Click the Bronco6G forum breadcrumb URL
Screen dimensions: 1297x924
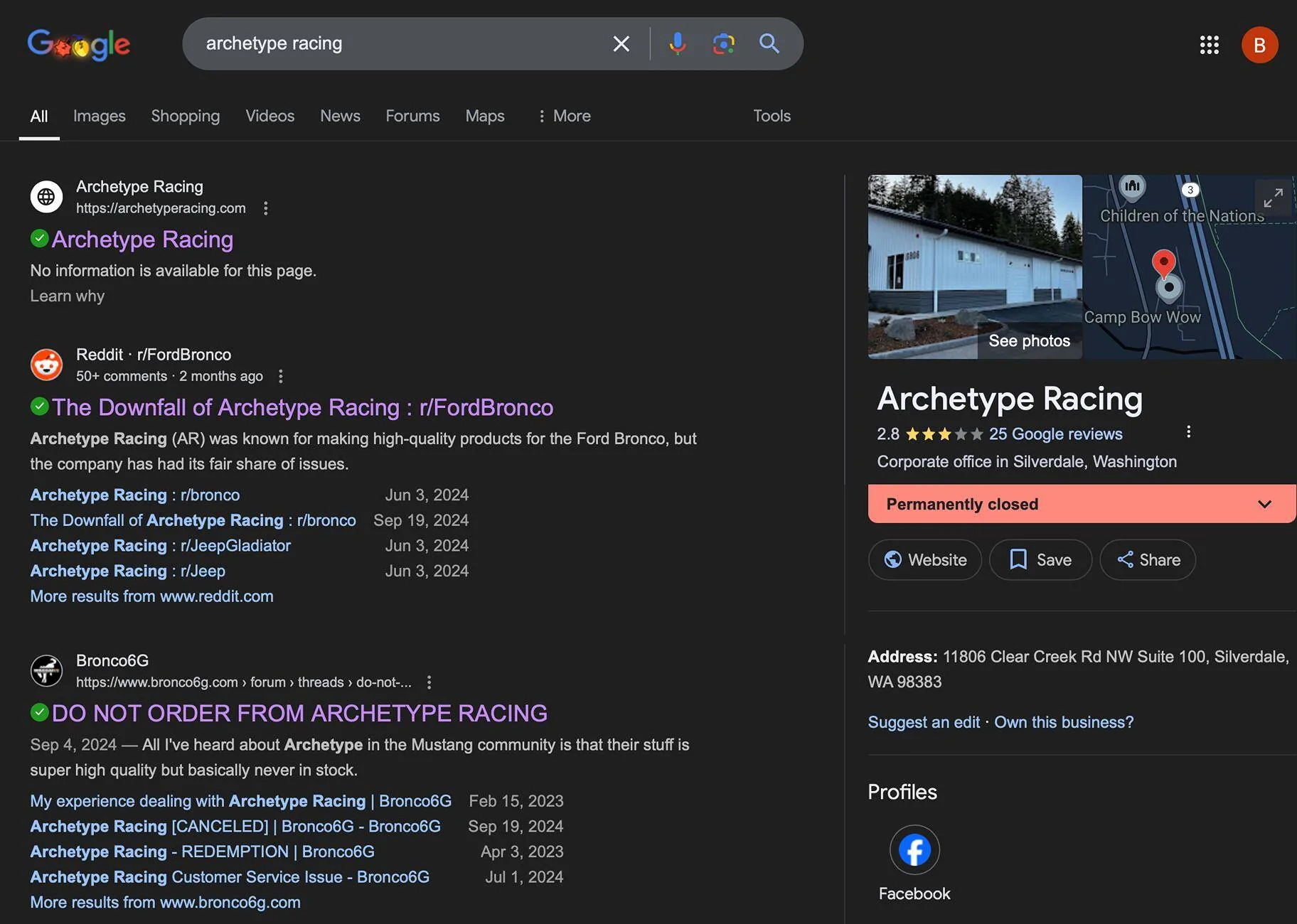pos(244,682)
